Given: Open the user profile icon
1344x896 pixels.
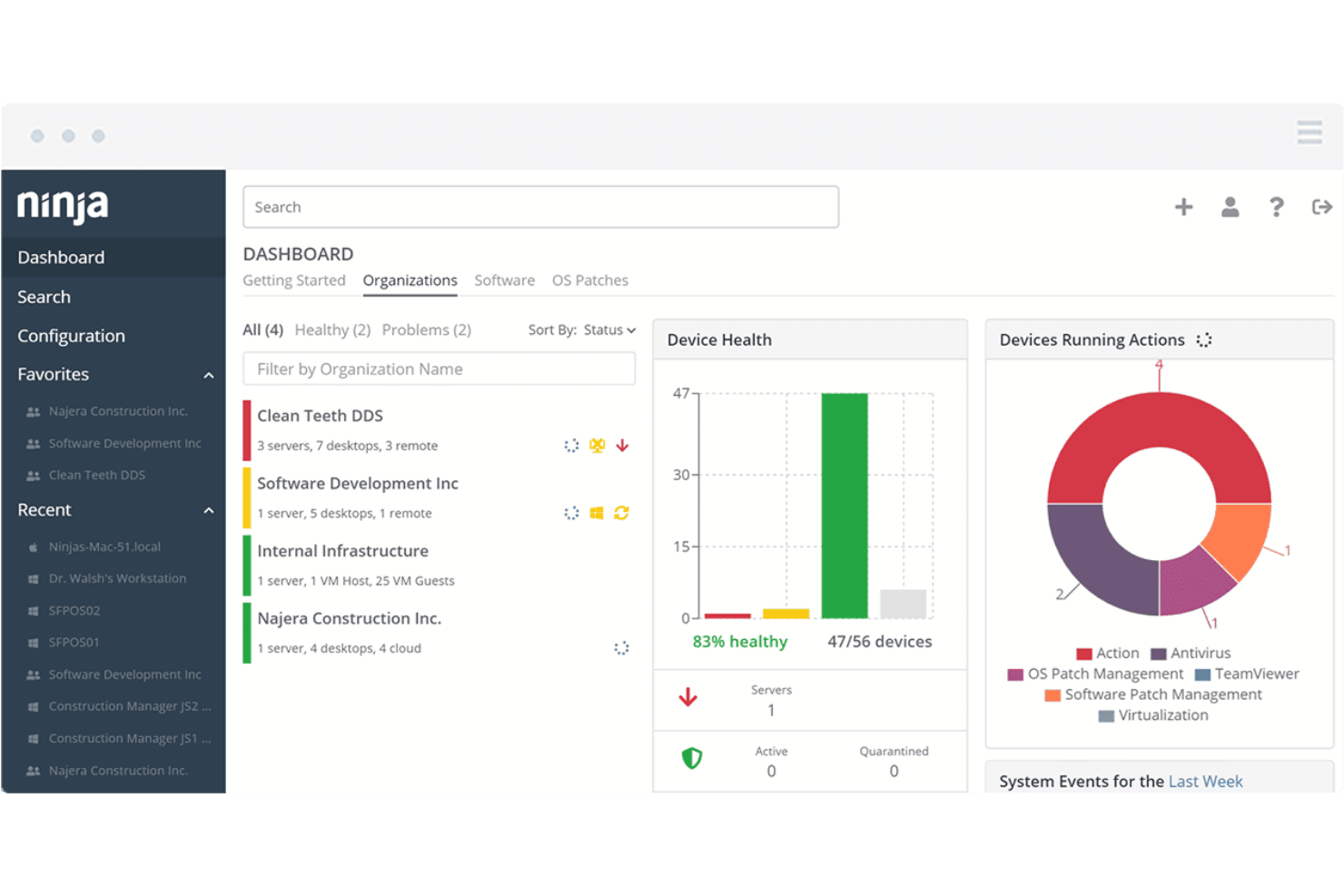Looking at the screenshot, I should (1230, 207).
